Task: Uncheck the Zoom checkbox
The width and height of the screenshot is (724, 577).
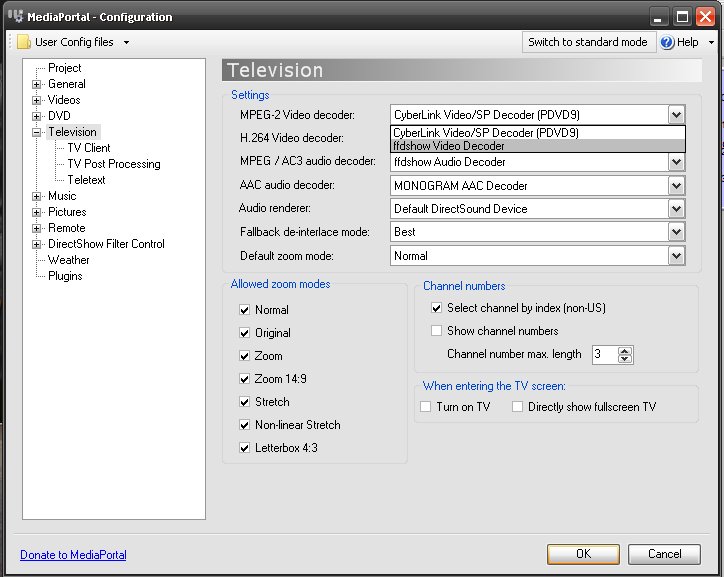Action: click(245, 356)
